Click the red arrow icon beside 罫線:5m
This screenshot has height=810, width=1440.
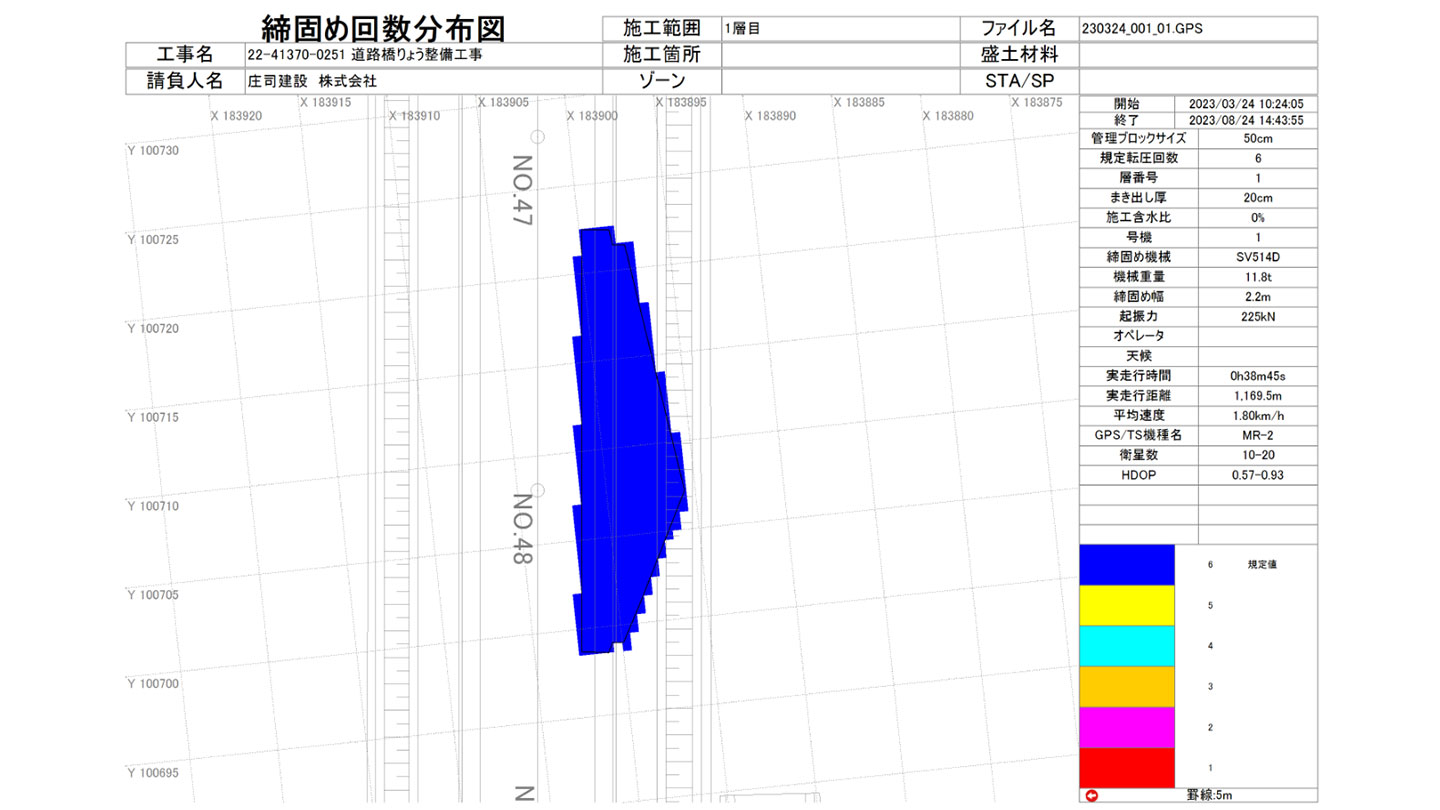click(x=1091, y=796)
